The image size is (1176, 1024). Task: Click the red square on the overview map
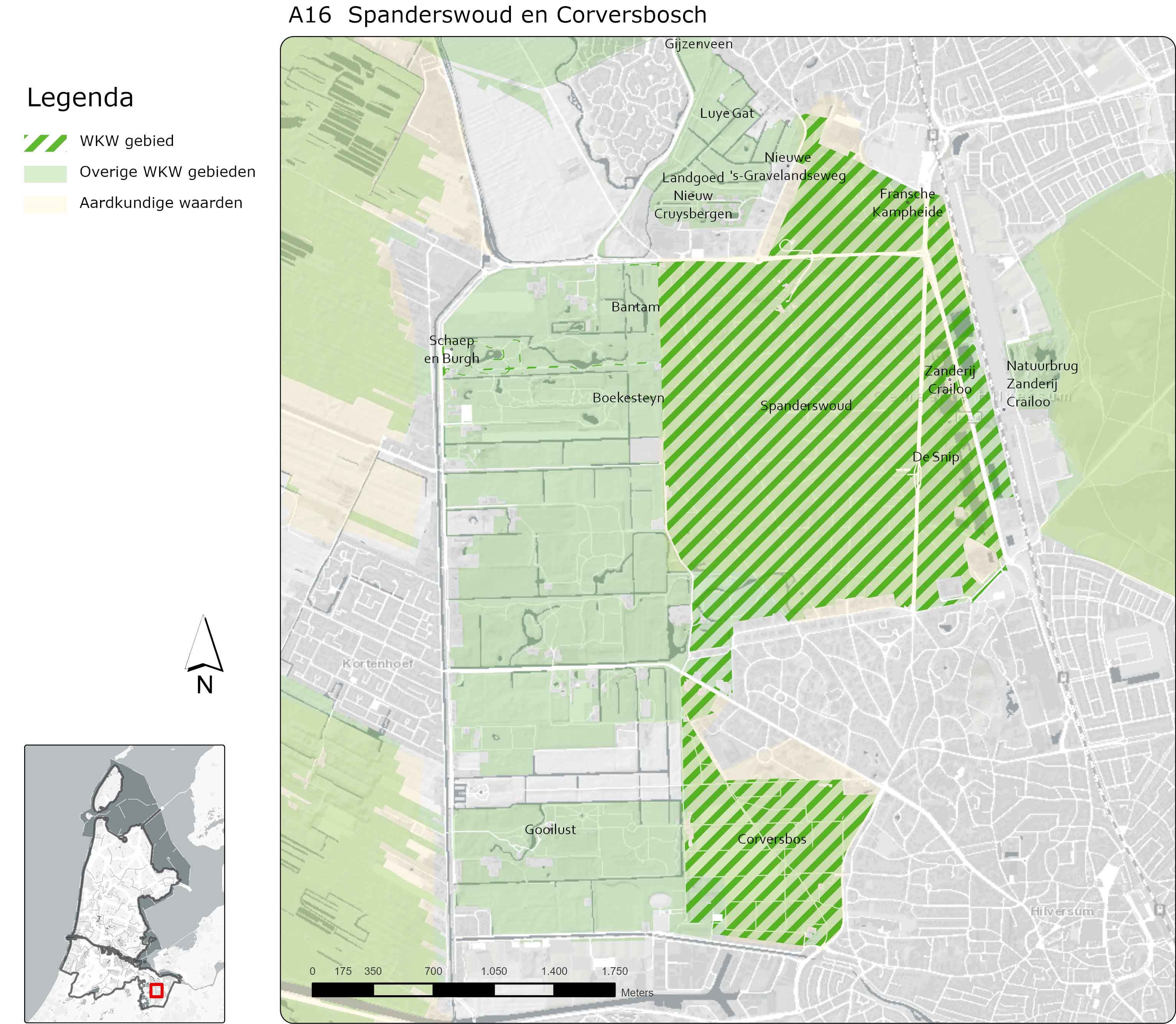pyautogui.click(x=156, y=990)
